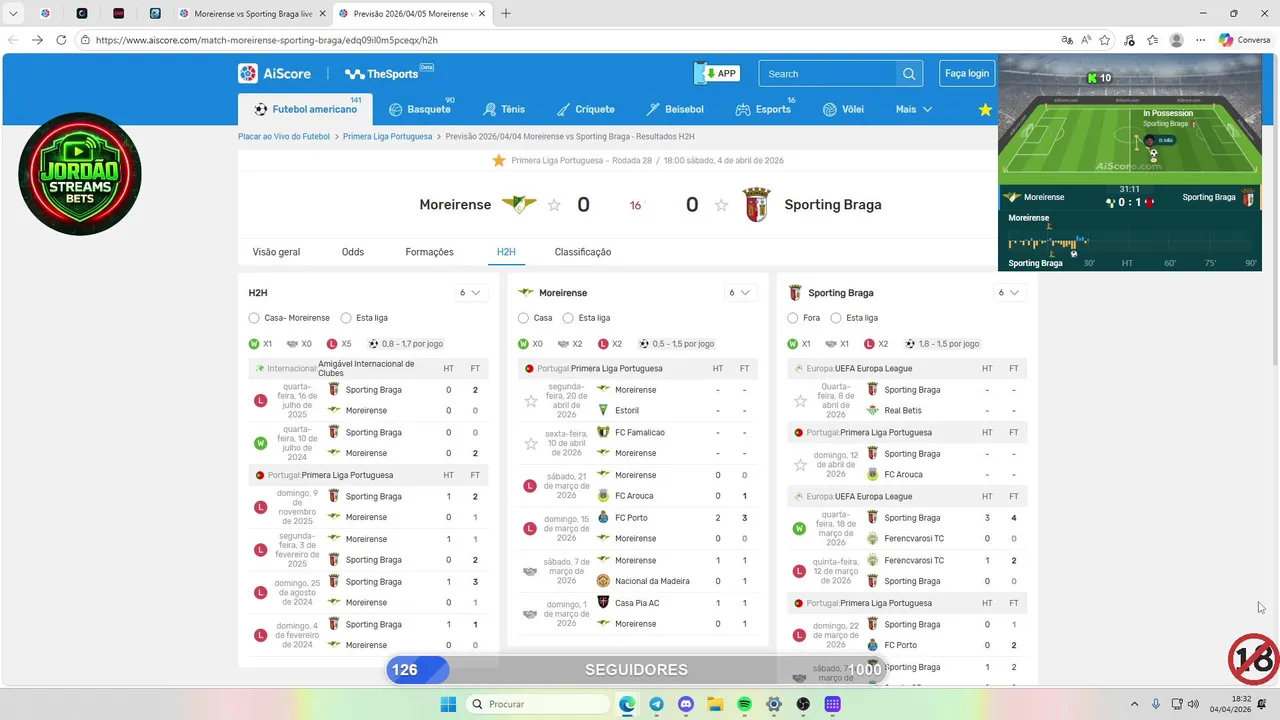Switch to the Classificação tab
This screenshot has height=720, width=1280.
coord(583,252)
